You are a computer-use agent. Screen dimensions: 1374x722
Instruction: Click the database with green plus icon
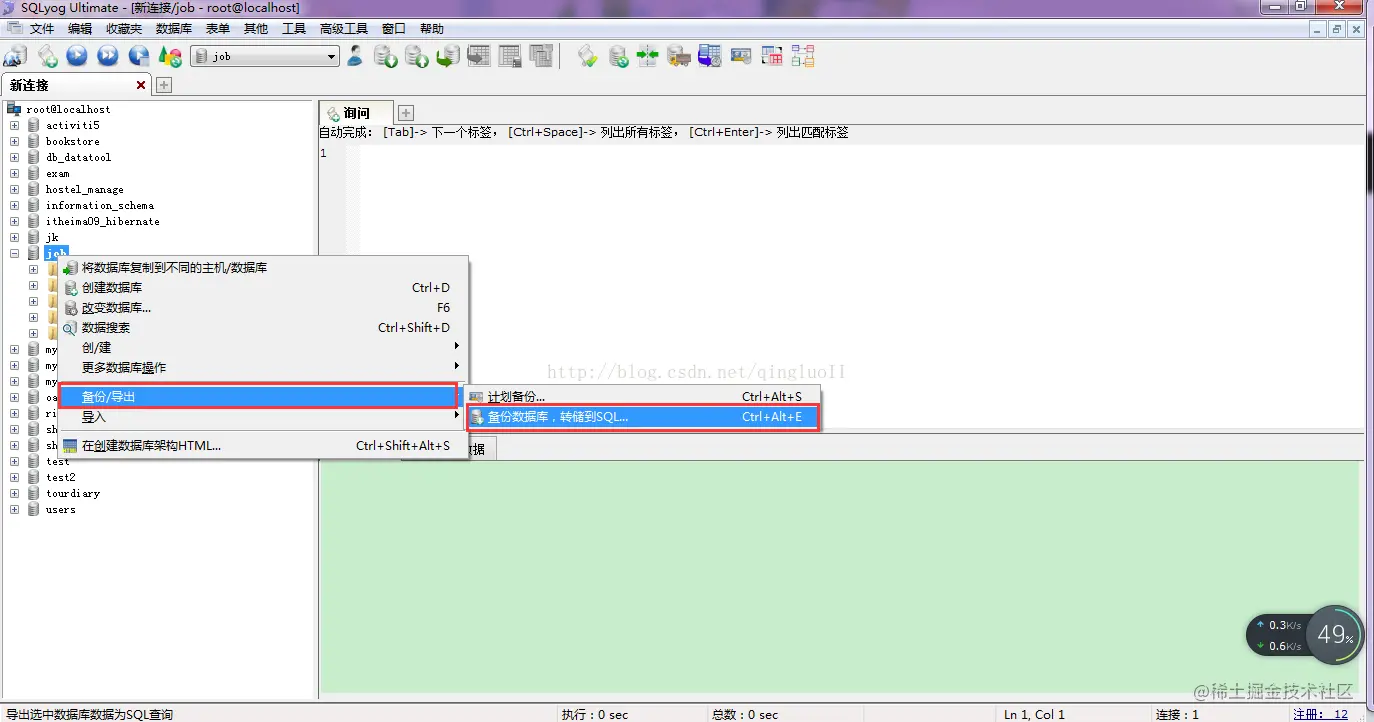(619, 57)
